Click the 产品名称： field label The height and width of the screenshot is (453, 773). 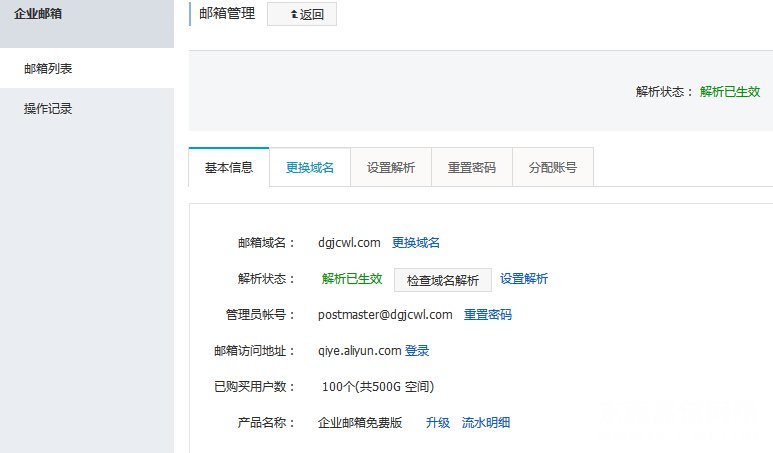(267, 422)
